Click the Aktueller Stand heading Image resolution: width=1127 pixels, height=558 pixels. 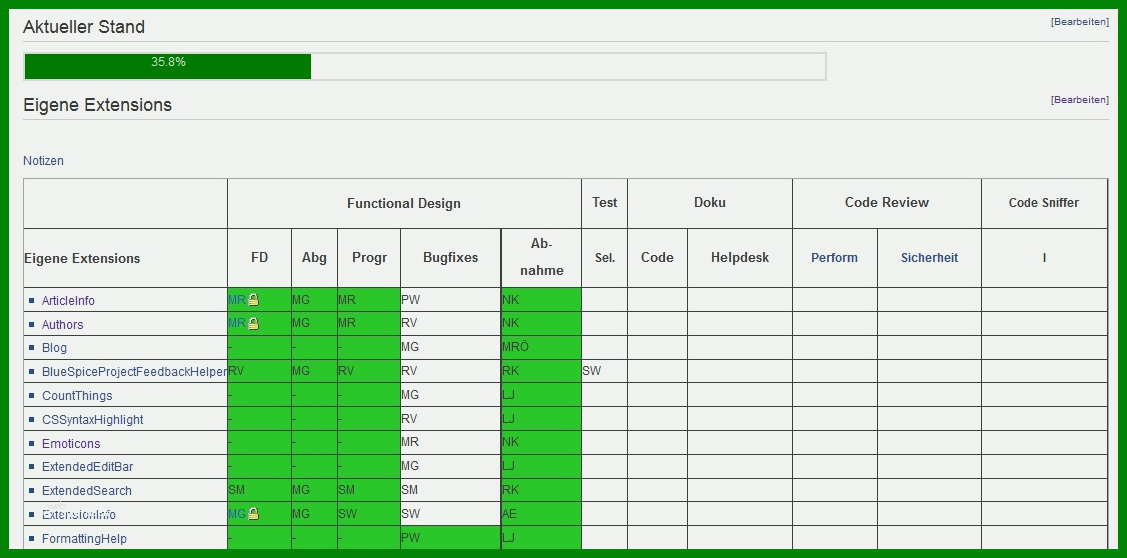(84, 27)
